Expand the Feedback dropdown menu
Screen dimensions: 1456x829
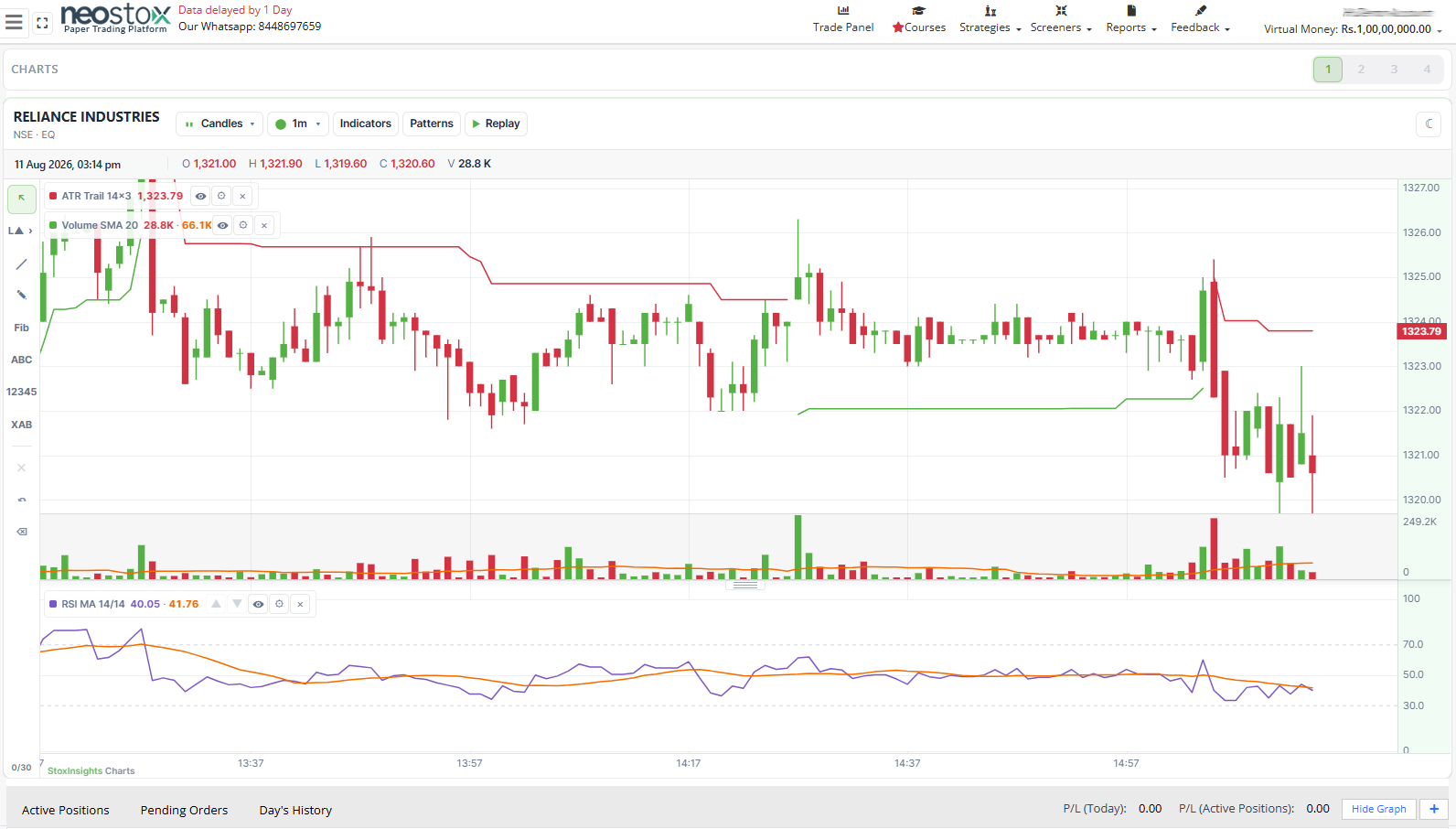pyautogui.click(x=1200, y=19)
